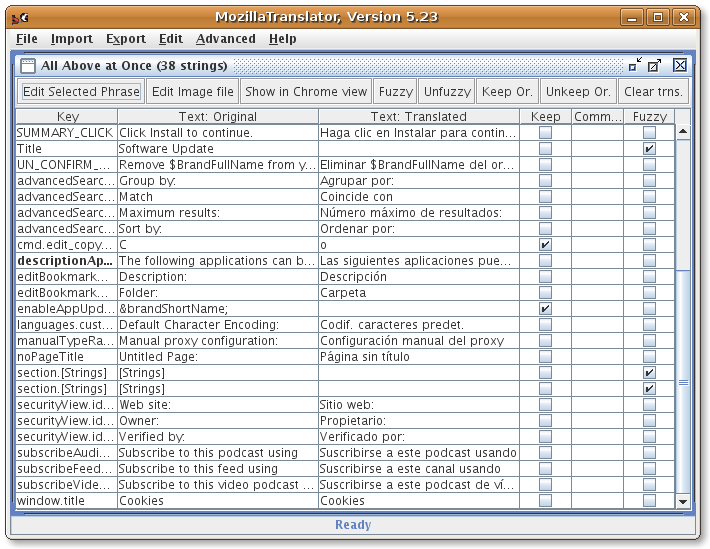Click the MozillaTranslator app icon in title bar
710x549 pixels.
point(20,18)
